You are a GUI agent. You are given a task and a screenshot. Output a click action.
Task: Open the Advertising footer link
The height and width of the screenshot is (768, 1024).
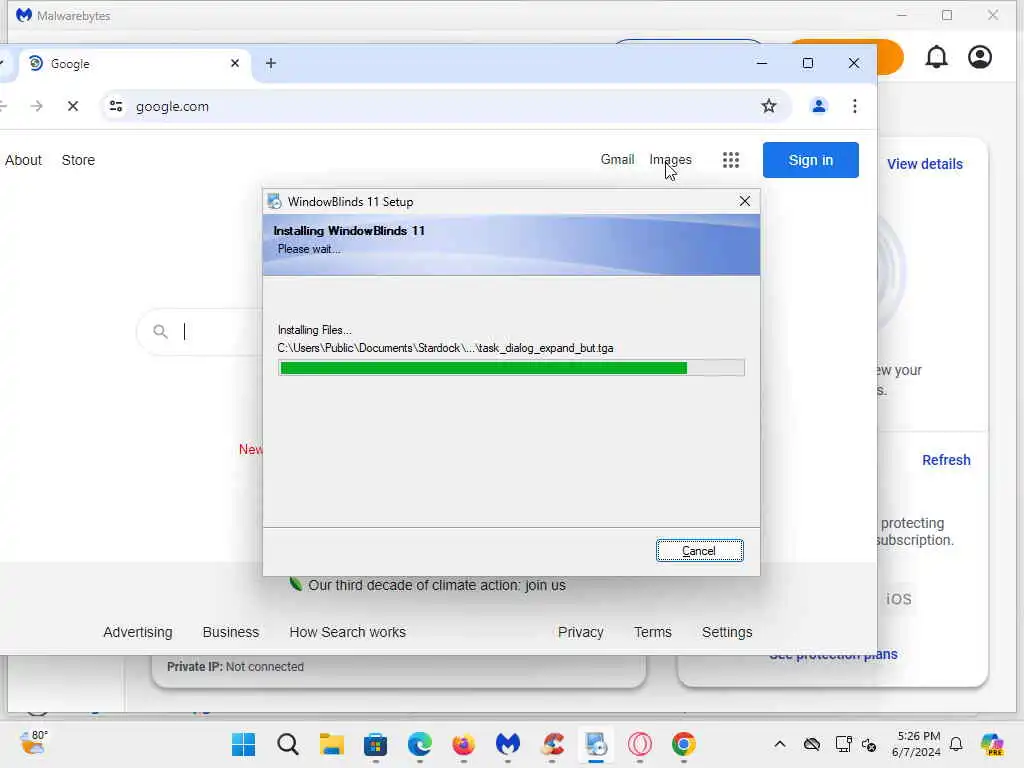pyautogui.click(x=138, y=632)
